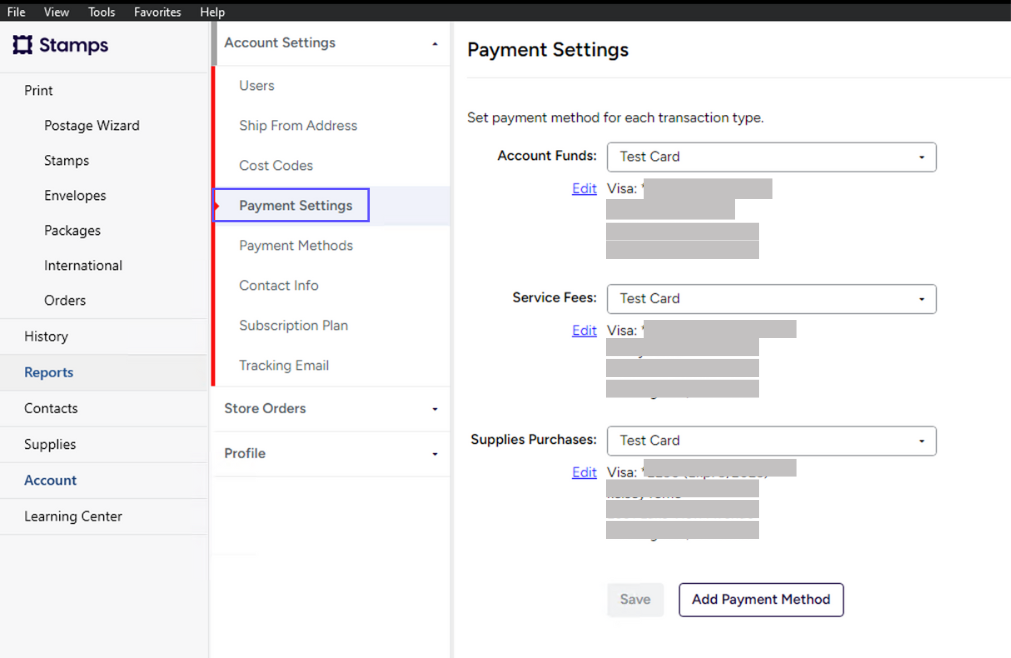Open Cost Codes settings
Screen dimensions: 1011x658
276,166
